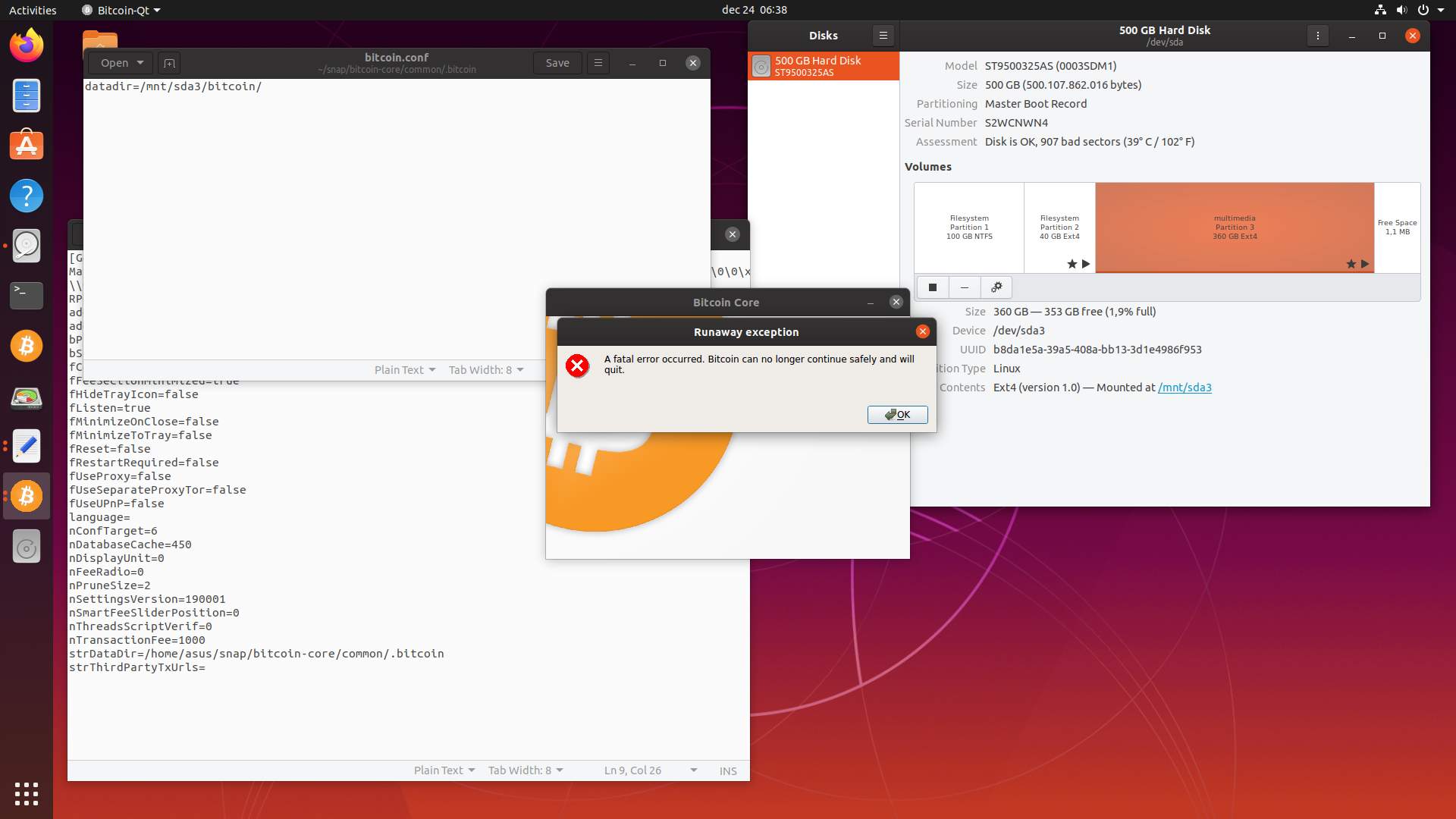This screenshot has width=1456, height=819.
Task: Open Firefox from the dock
Action: click(x=27, y=45)
